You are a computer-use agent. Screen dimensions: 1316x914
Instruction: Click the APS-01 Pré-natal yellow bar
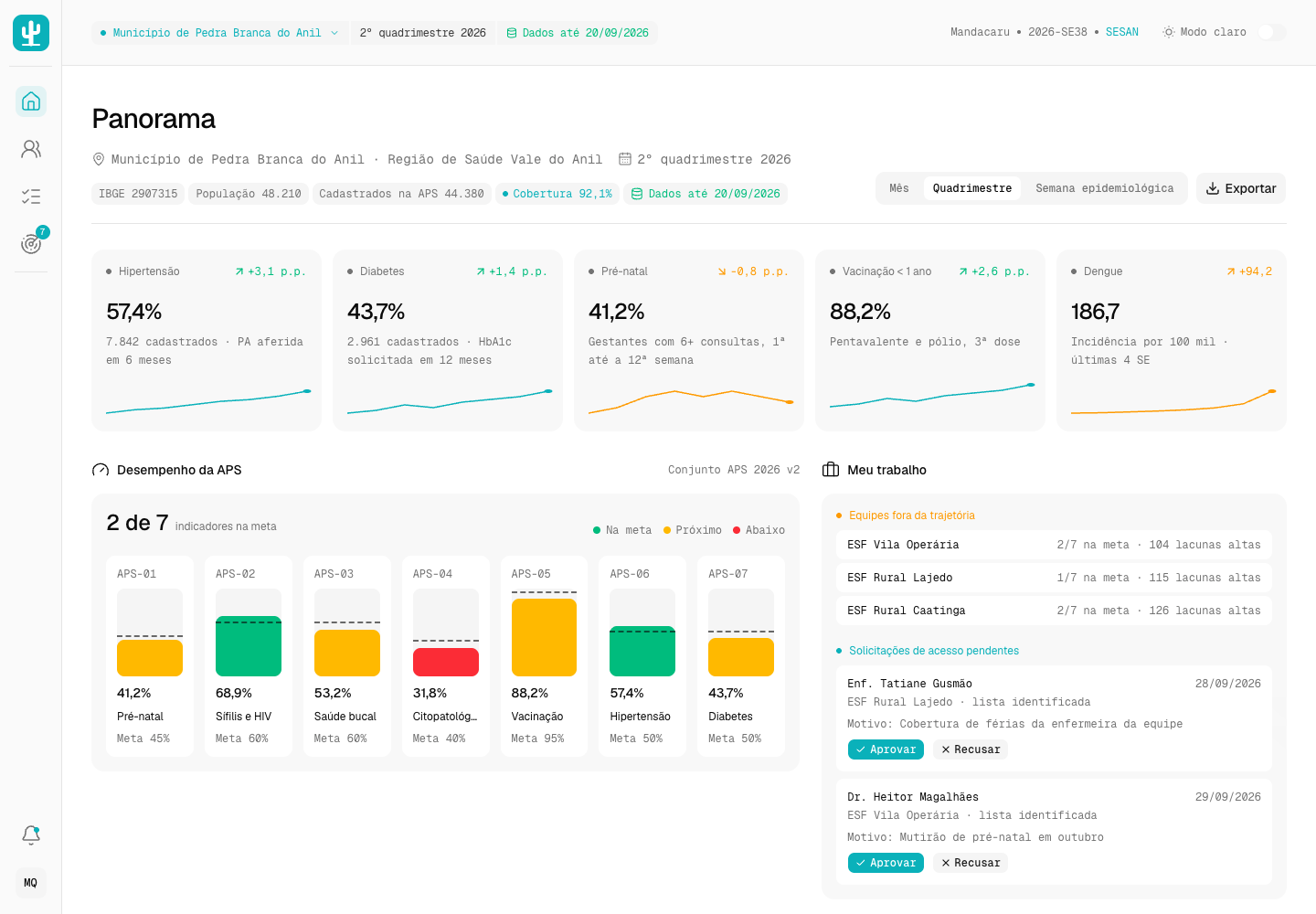point(150,658)
